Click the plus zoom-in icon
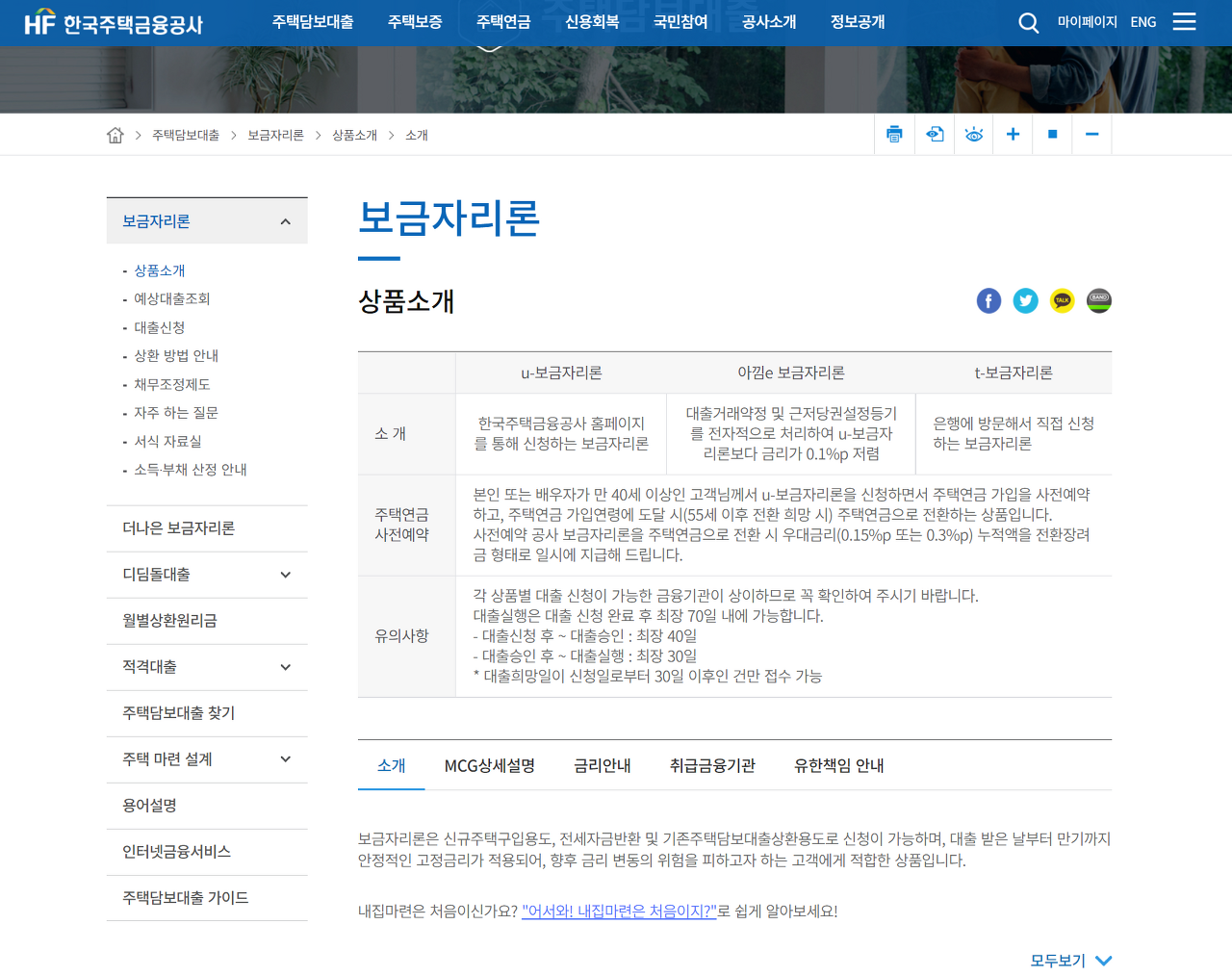Viewport: 1232px width, 976px height. [x=1013, y=135]
